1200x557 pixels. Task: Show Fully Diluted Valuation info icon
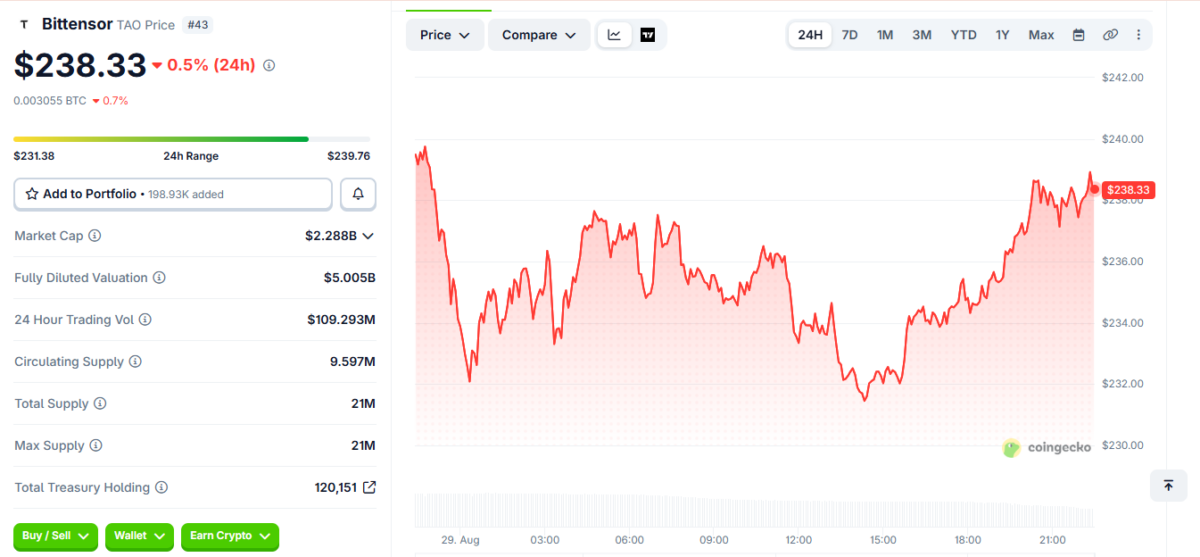click(x=159, y=278)
